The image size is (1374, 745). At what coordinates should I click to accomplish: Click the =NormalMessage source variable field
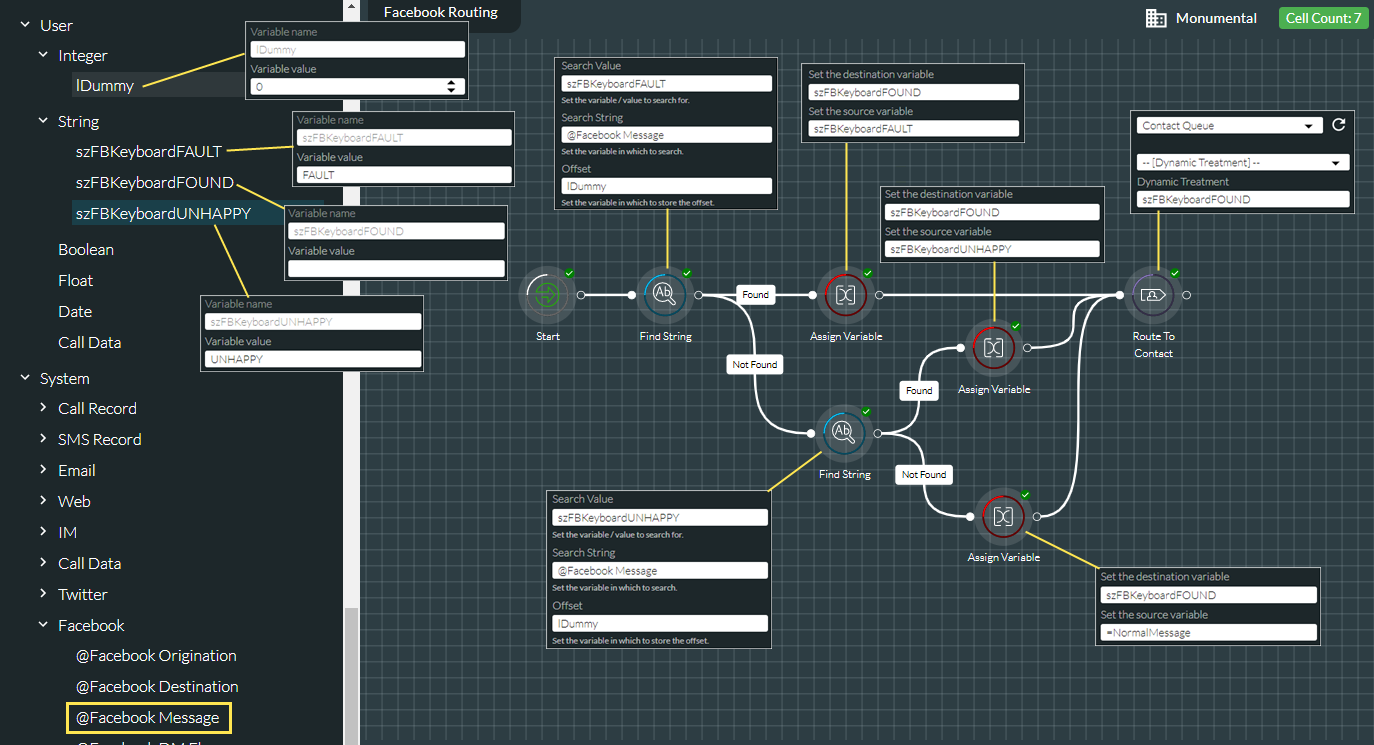point(1208,633)
